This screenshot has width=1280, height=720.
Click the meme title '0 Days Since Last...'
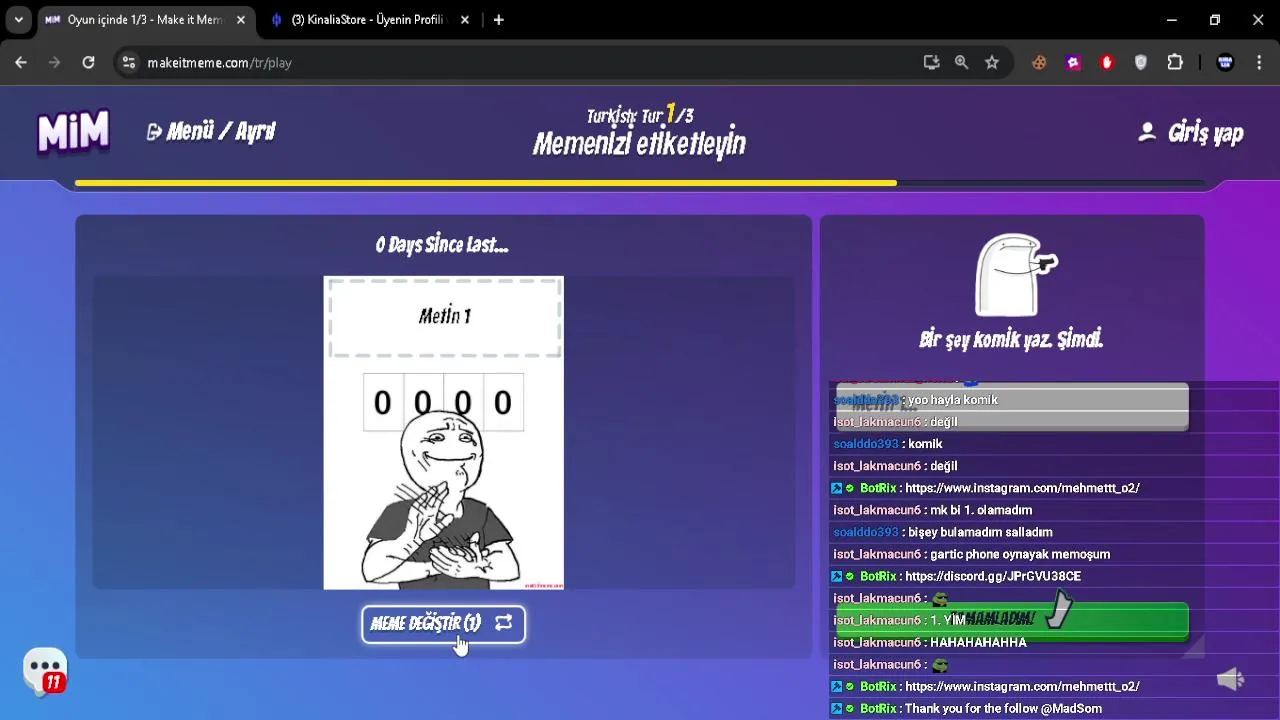442,245
